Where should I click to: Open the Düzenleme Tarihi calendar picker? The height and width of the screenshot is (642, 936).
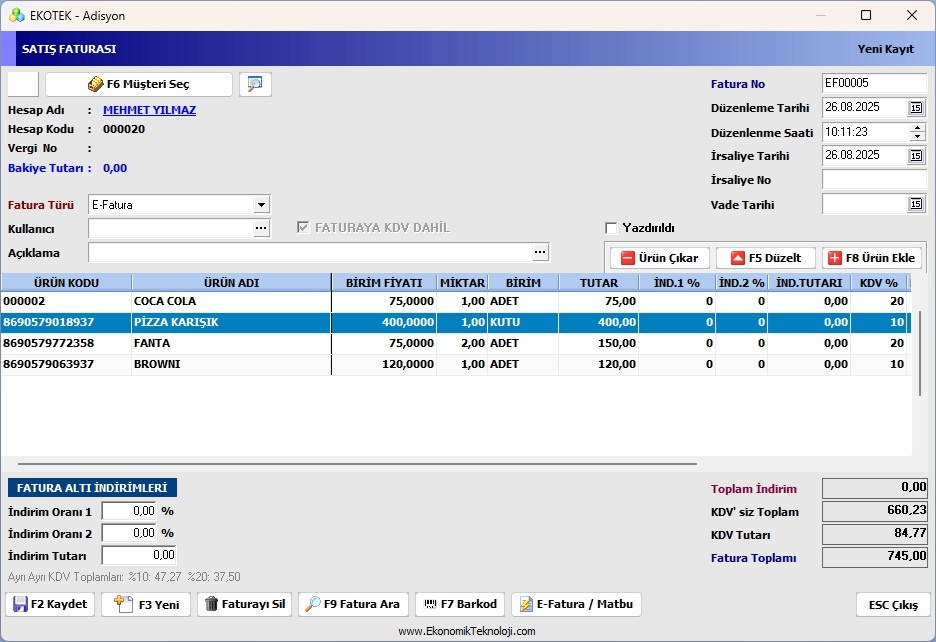coord(916,108)
